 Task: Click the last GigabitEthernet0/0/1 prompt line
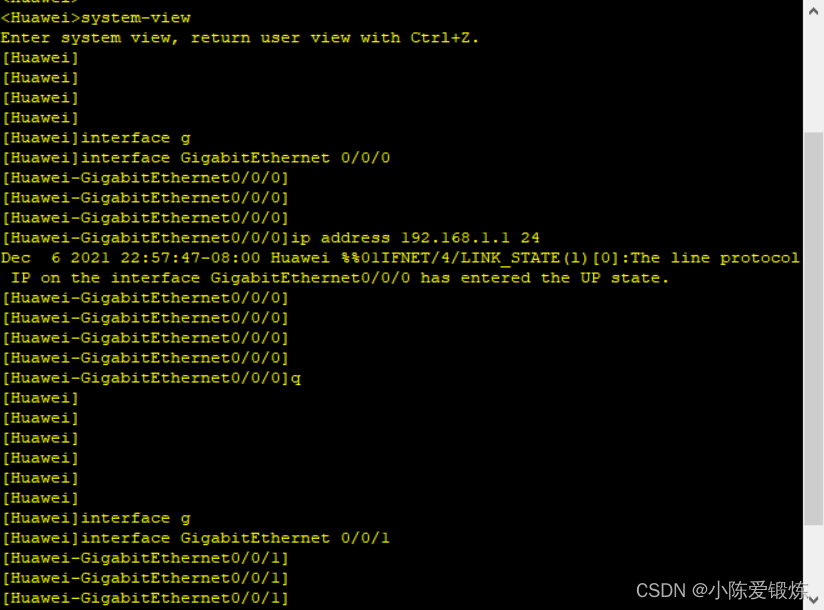pos(146,598)
